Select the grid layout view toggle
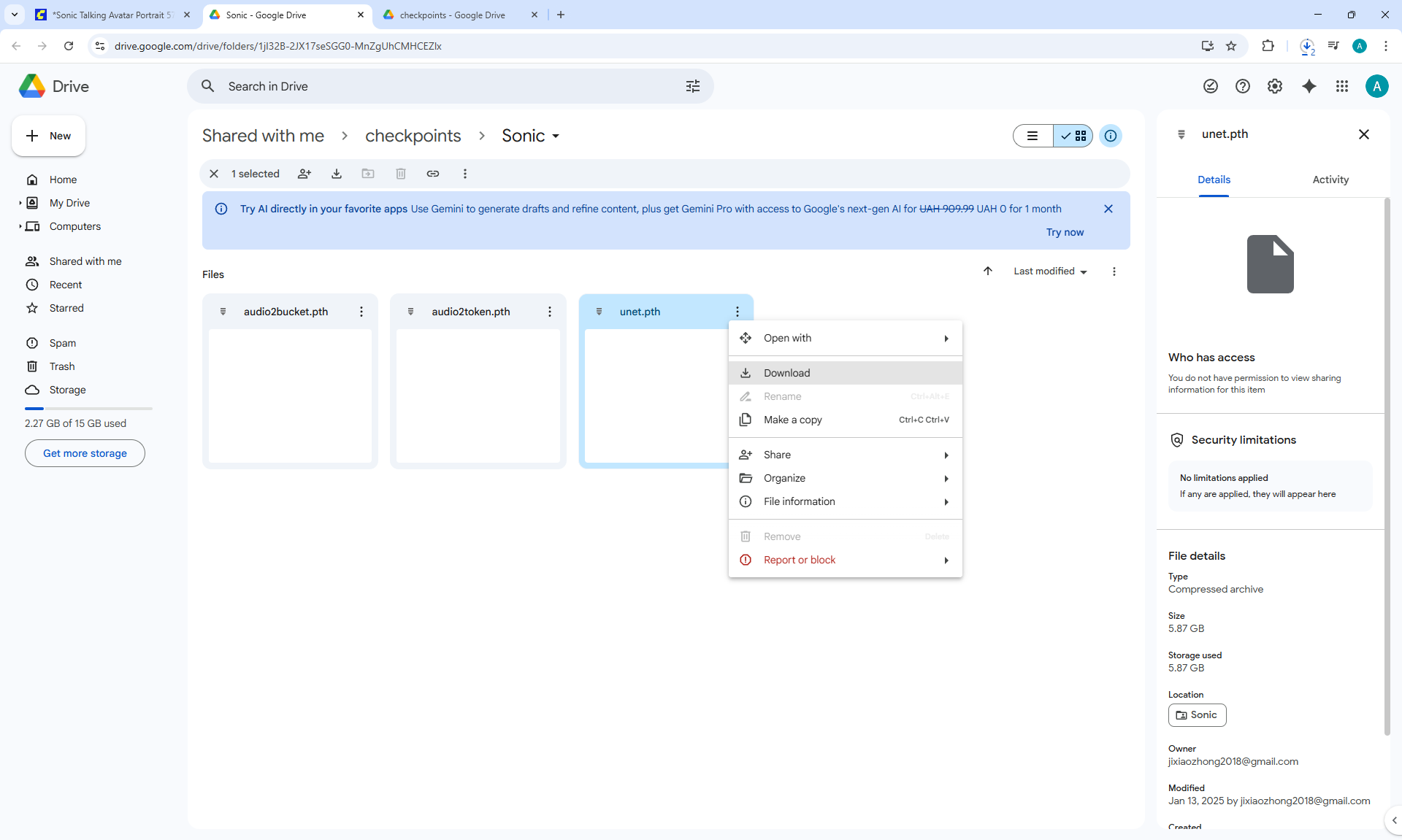1402x840 pixels. tap(1073, 136)
